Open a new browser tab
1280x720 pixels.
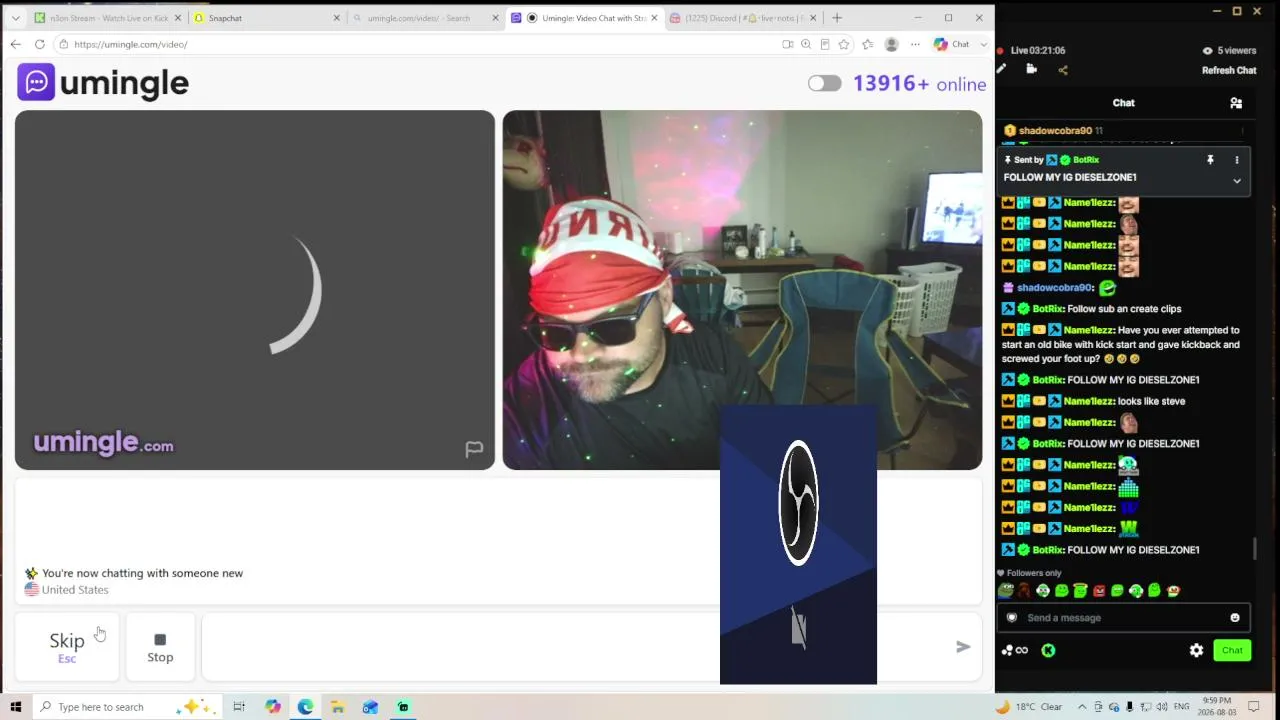coord(837,18)
